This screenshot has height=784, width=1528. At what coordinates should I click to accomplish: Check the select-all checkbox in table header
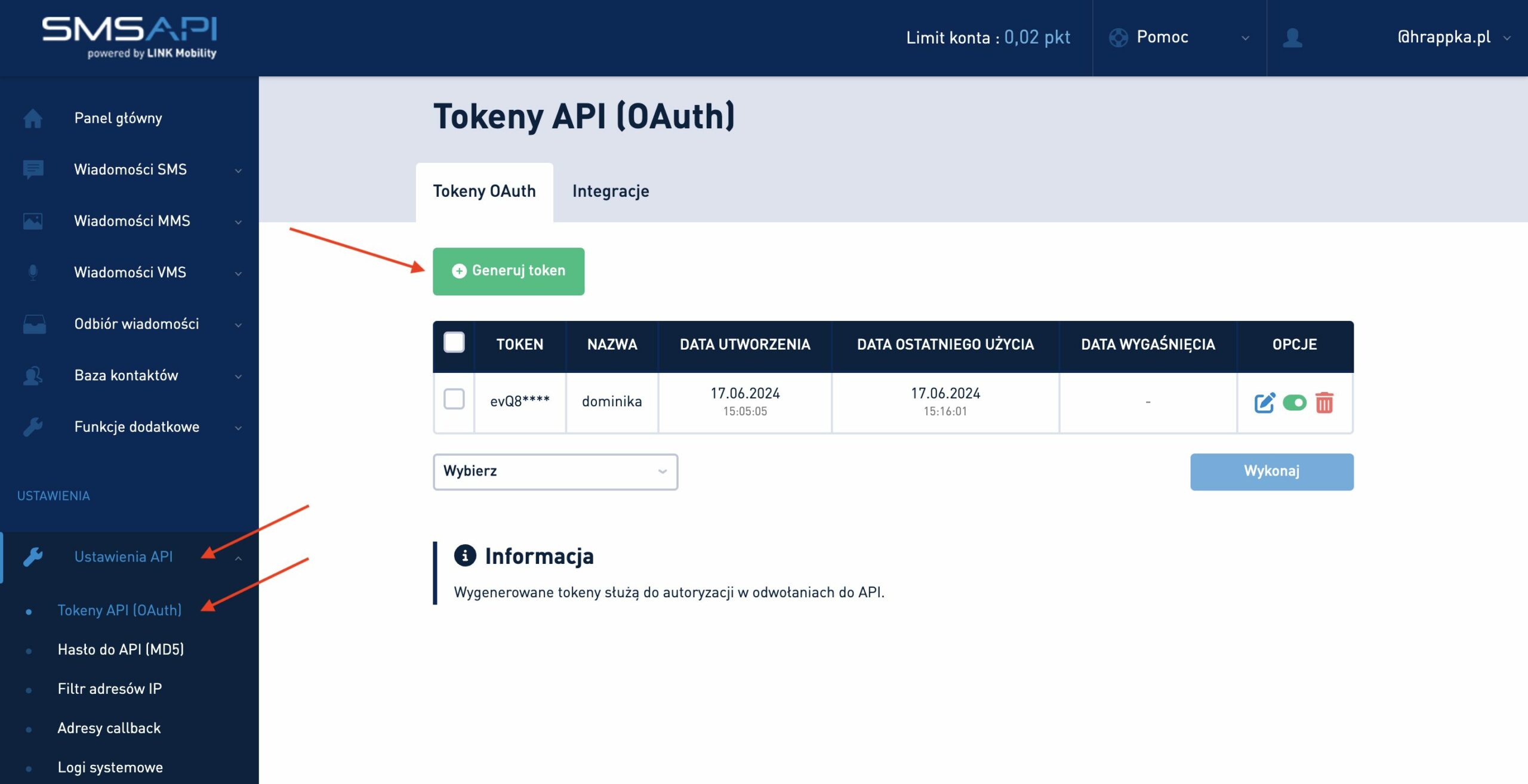tap(454, 342)
